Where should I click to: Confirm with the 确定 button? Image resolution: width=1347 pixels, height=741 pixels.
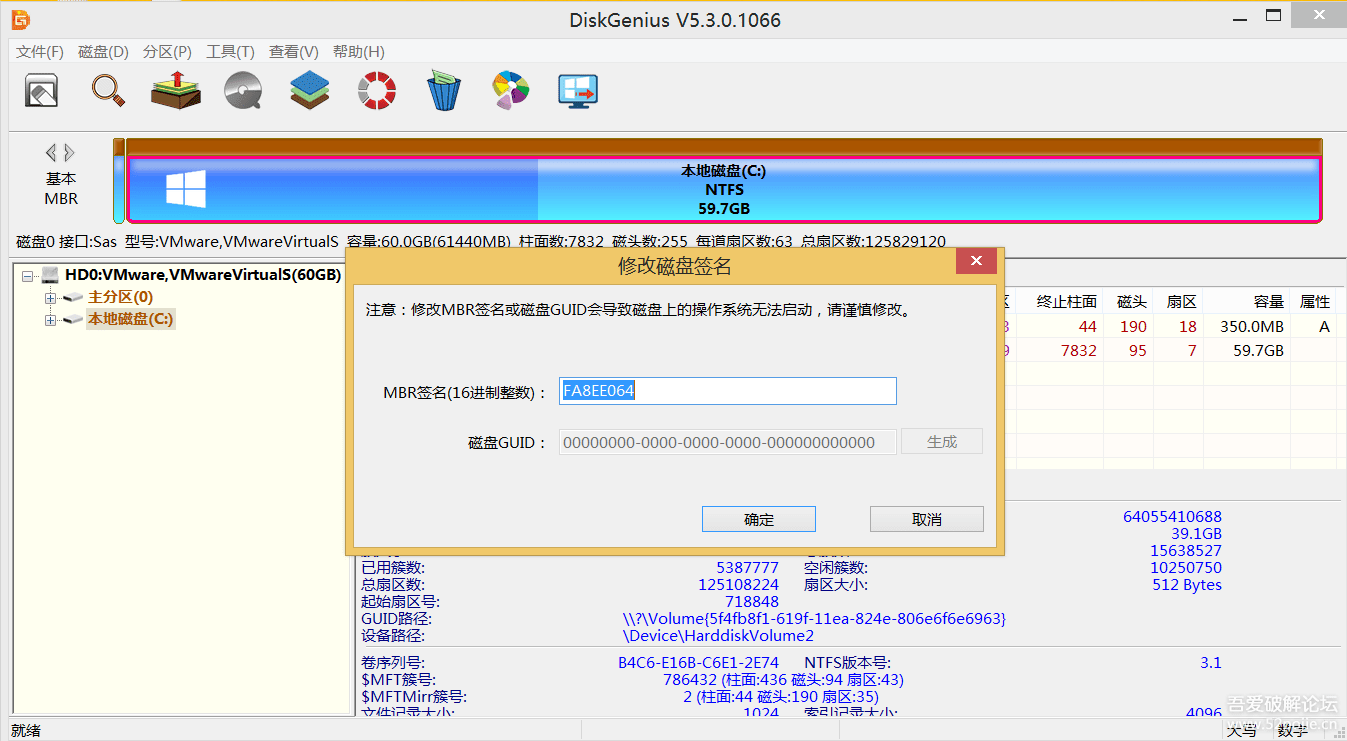[x=757, y=518]
